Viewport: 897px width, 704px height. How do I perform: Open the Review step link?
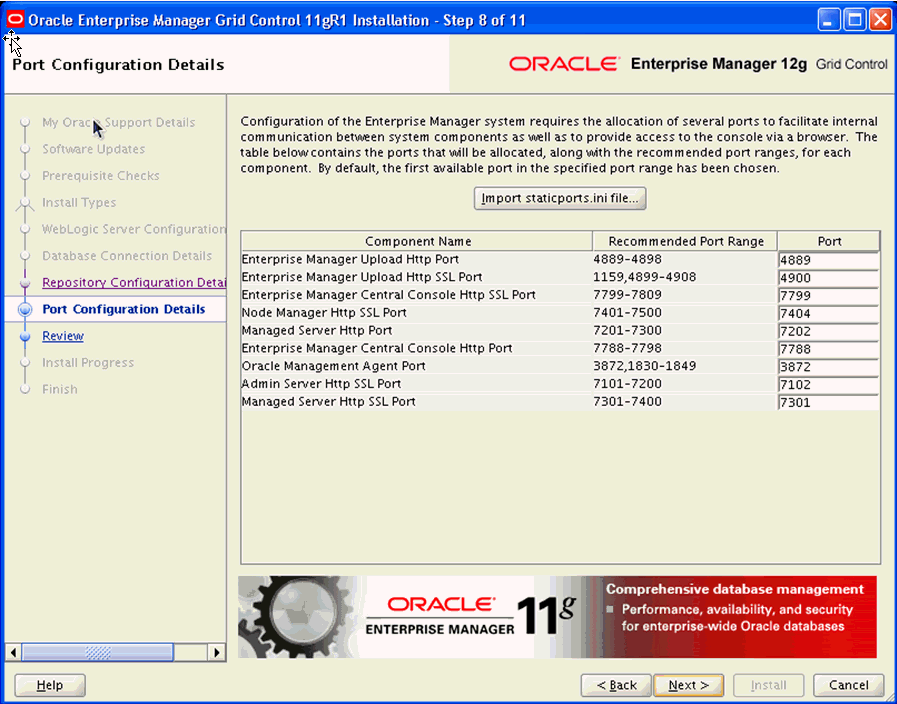(x=63, y=336)
